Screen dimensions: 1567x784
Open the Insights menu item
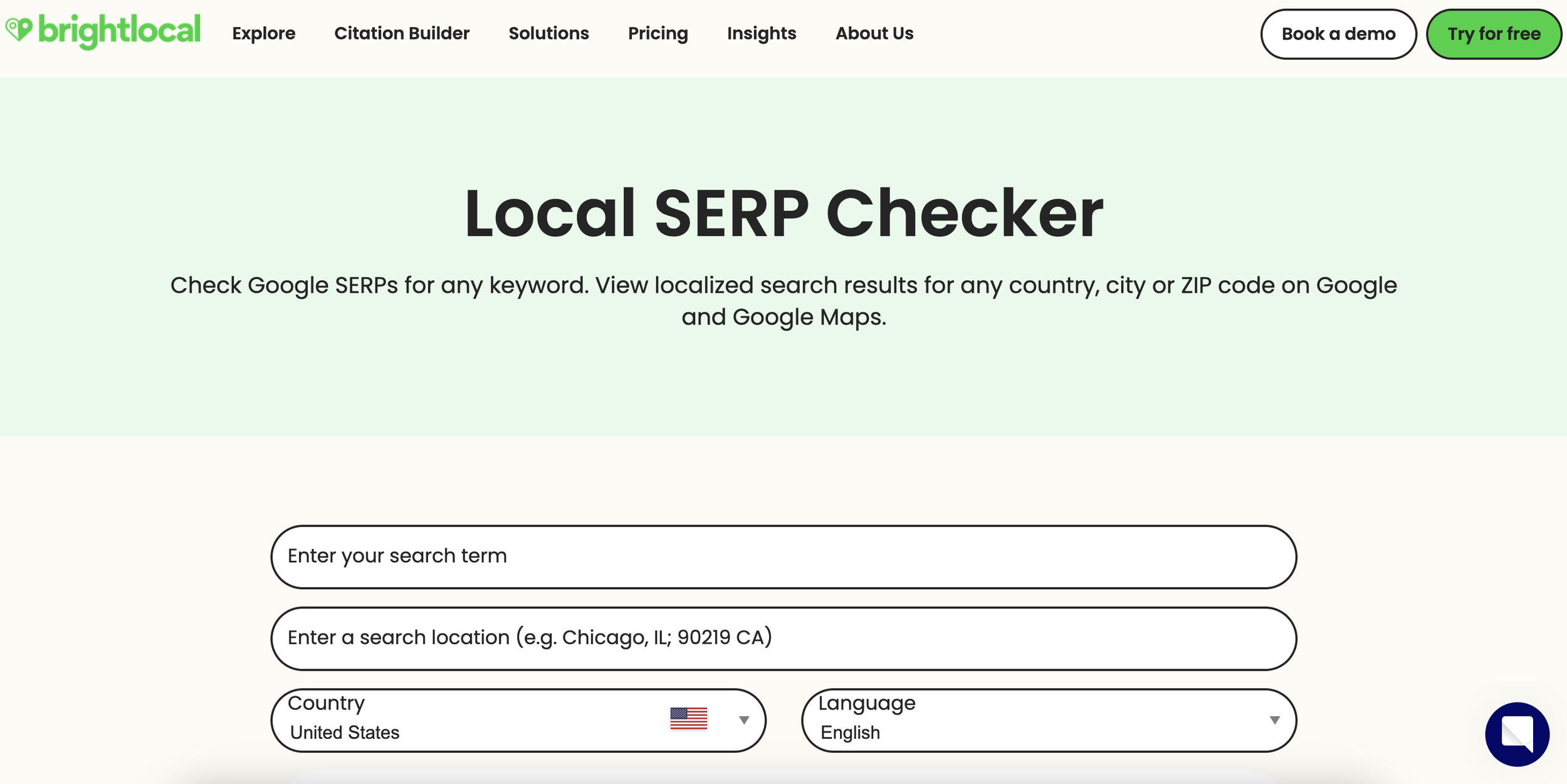pos(761,33)
